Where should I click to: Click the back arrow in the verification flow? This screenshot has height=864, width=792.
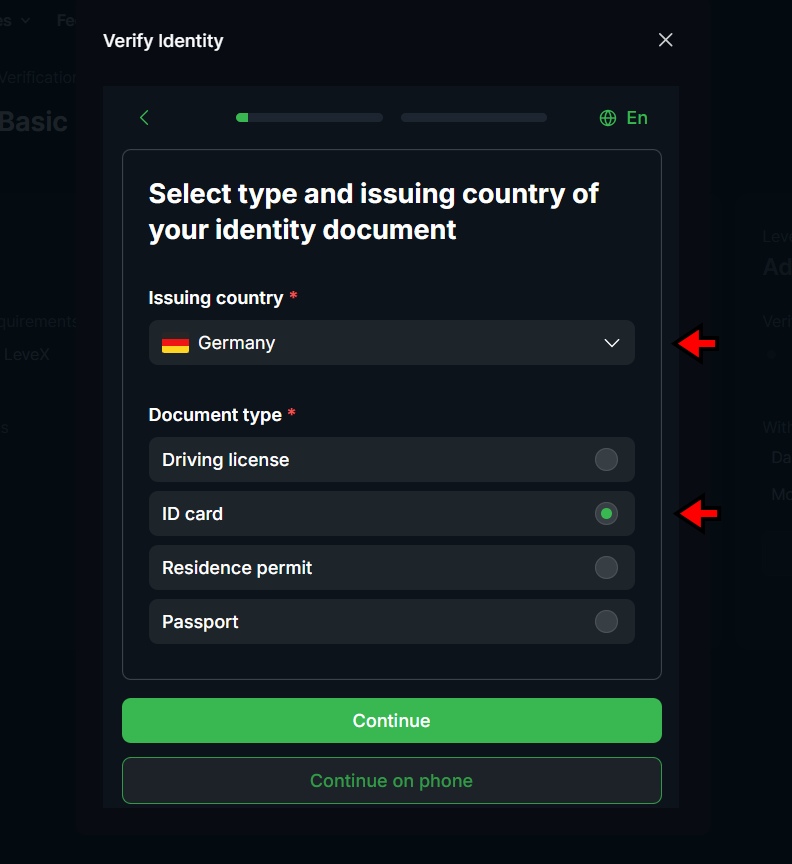pyautogui.click(x=143, y=117)
